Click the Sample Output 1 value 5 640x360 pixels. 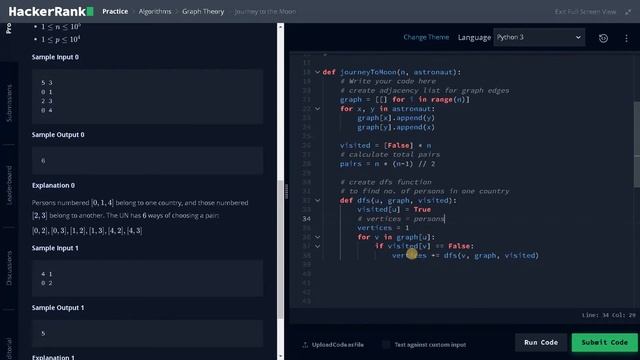(x=43, y=333)
